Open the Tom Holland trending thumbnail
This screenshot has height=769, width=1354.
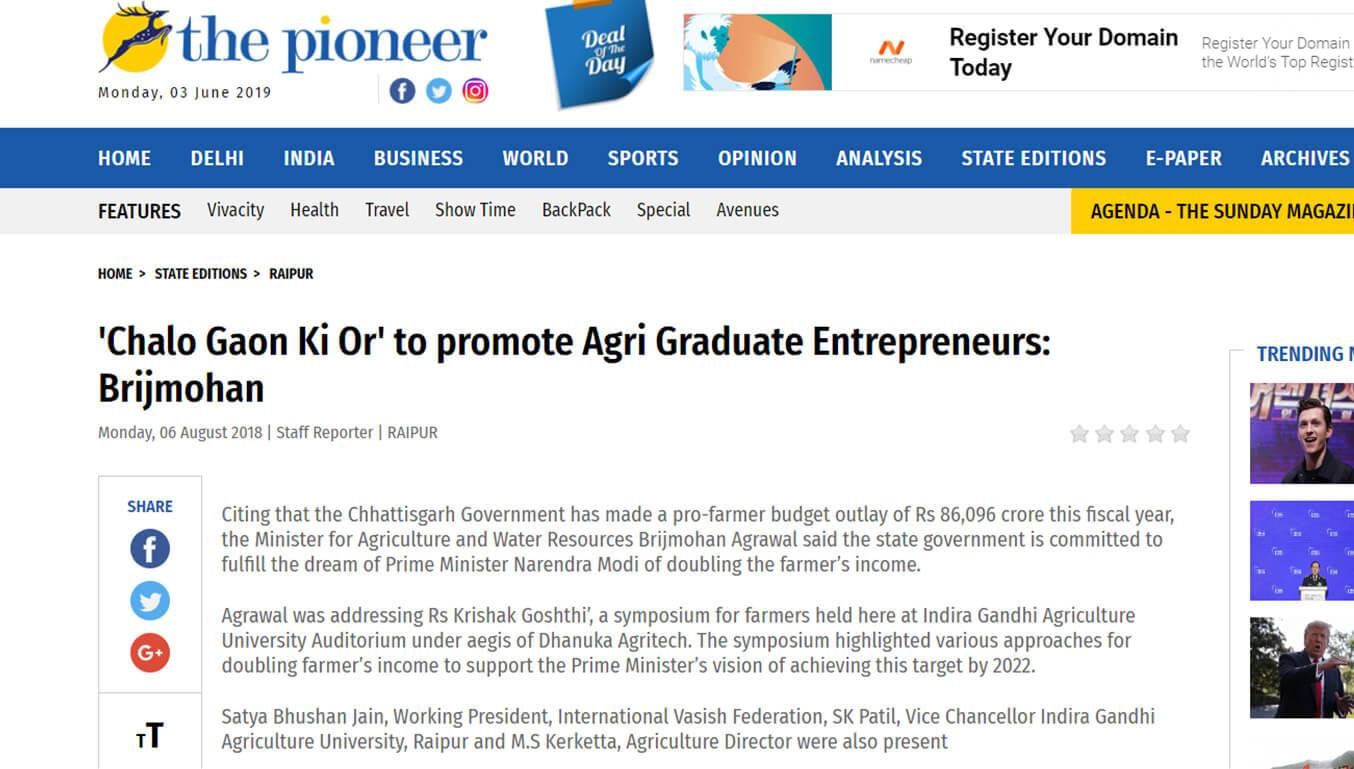pos(1302,433)
